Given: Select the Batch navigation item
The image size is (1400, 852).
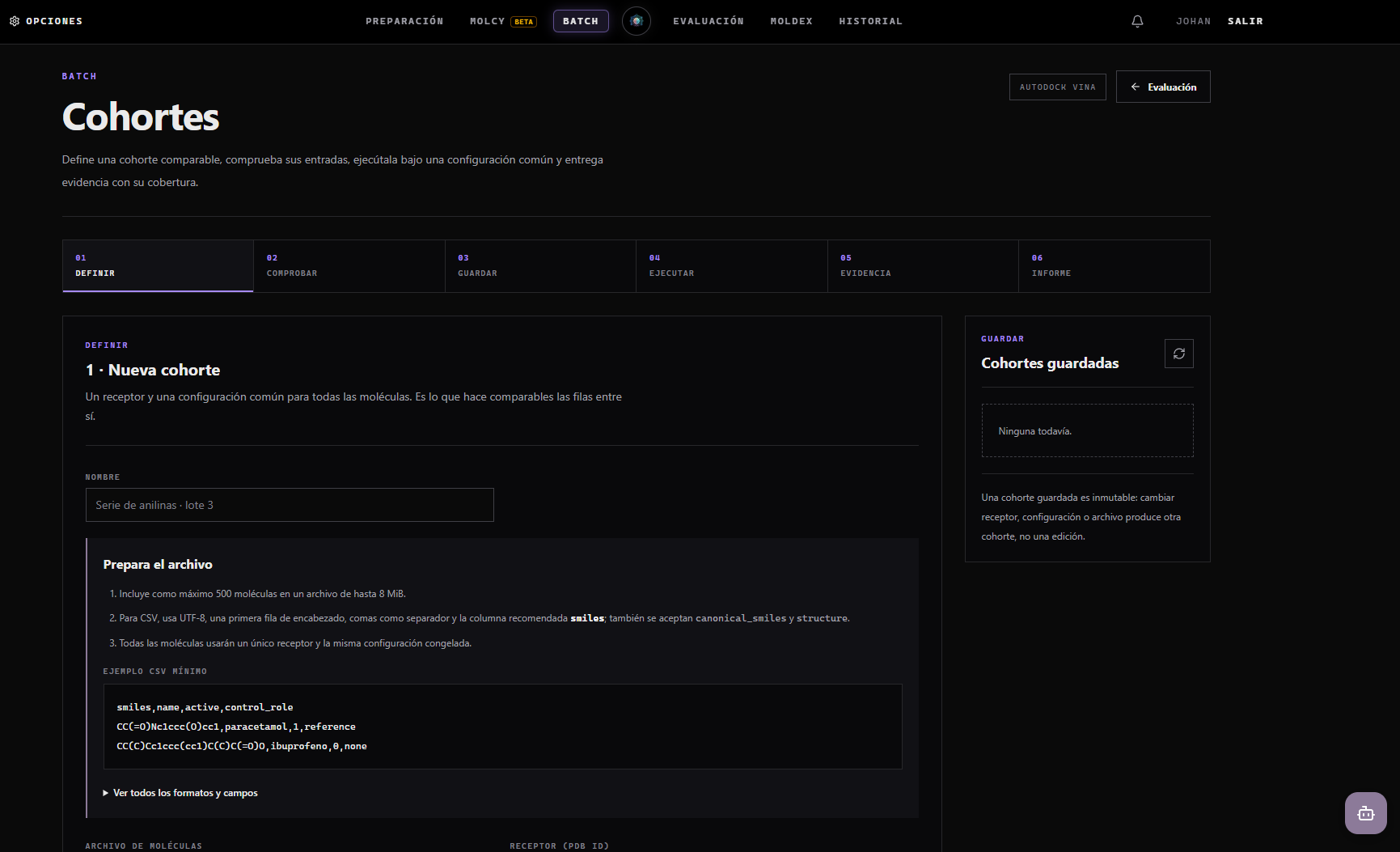Looking at the screenshot, I should point(581,21).
